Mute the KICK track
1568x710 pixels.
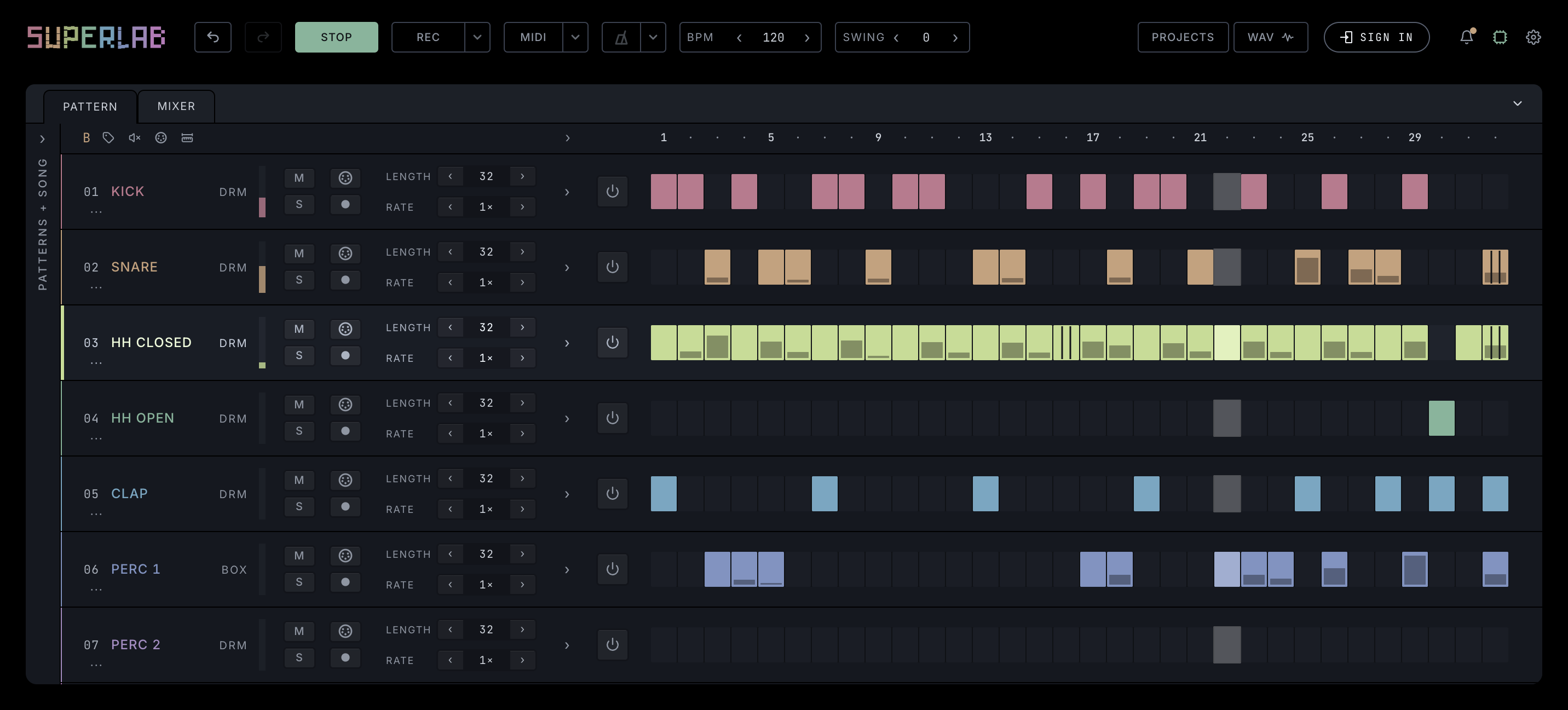pyautogui.click(x=299, y=178)
